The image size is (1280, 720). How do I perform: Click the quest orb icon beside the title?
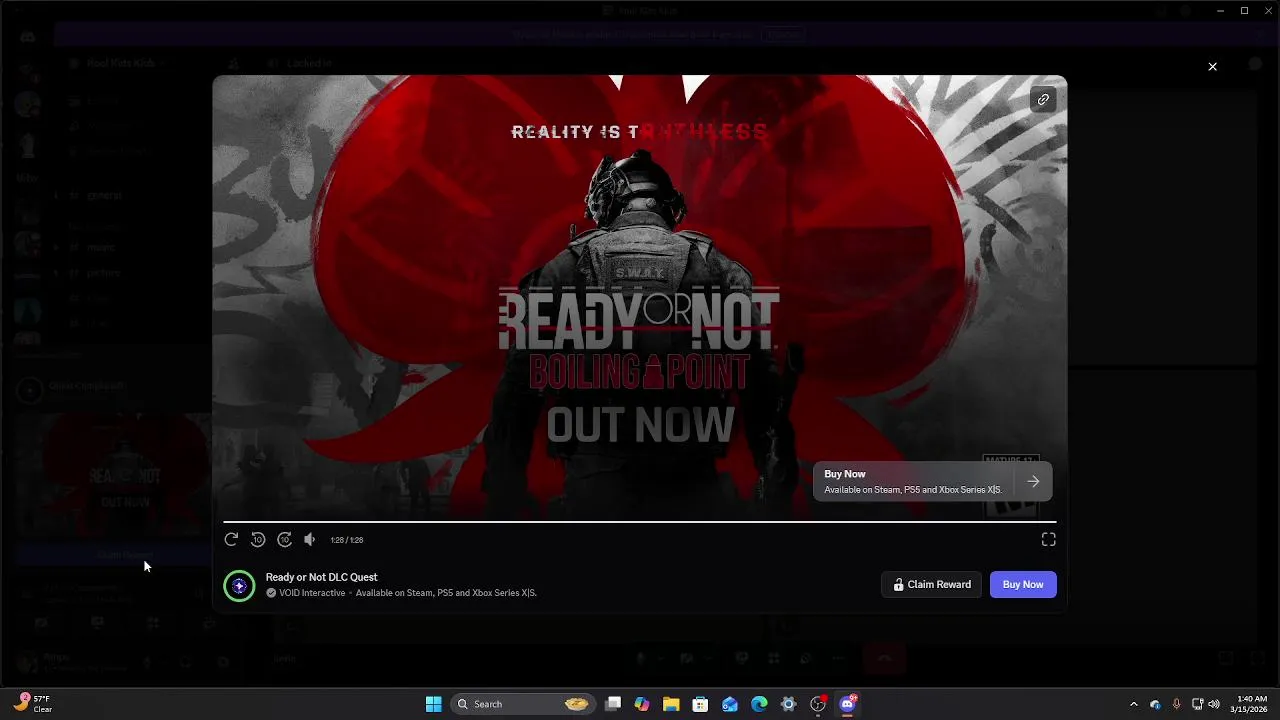click(239, 585)
